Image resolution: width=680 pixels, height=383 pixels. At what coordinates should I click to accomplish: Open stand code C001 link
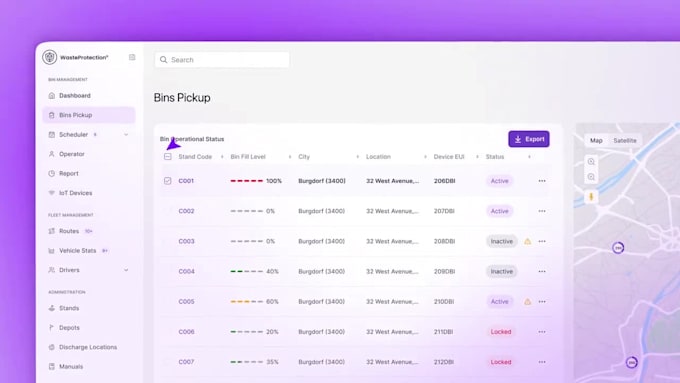click(x=186, y=181)
